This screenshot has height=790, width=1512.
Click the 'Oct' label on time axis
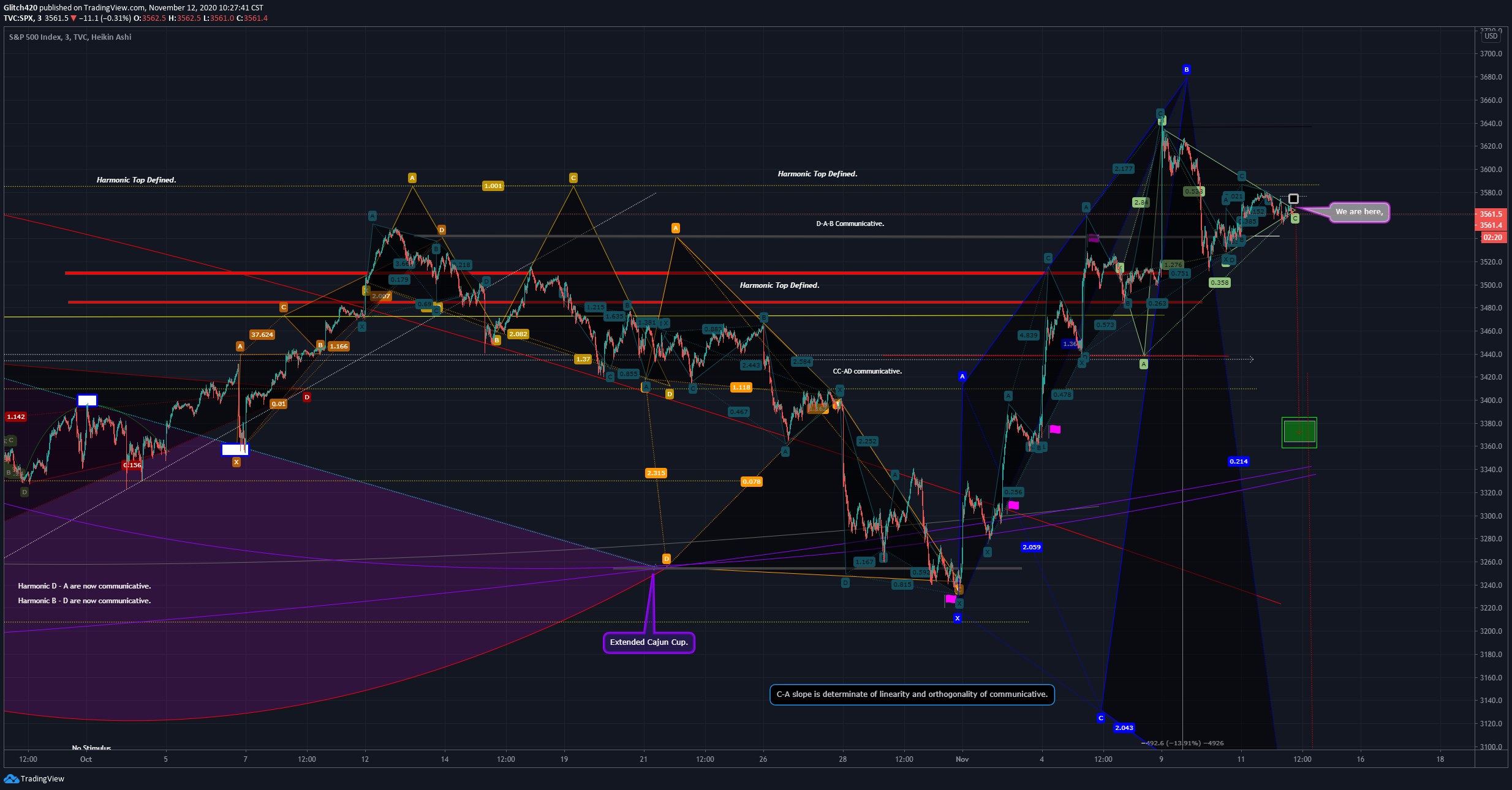point(86,759)
